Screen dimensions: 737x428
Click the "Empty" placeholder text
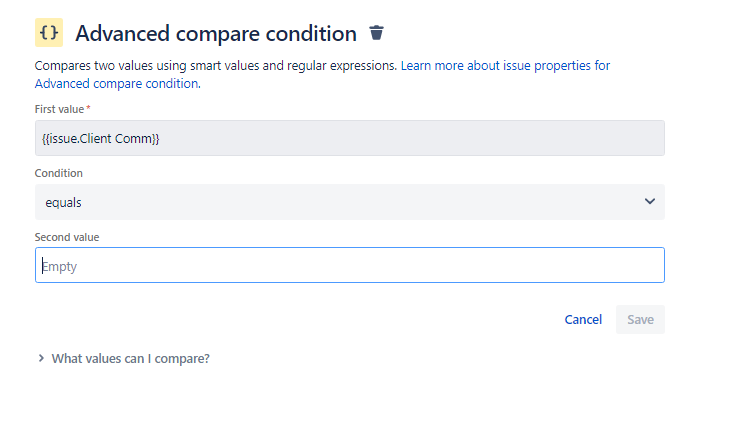[59, 266]
